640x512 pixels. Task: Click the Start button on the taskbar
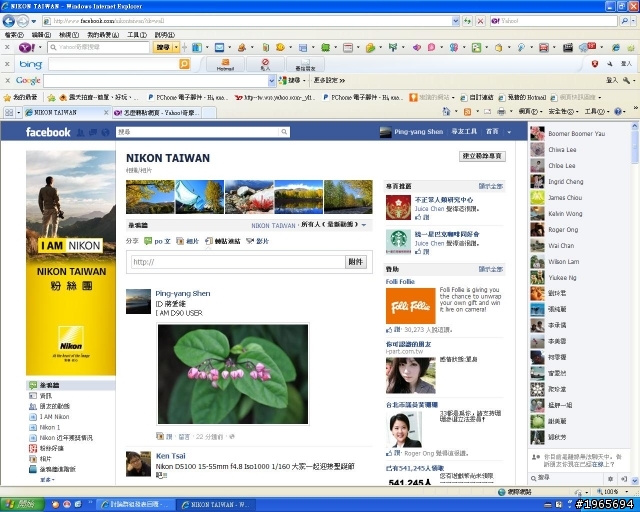tap(21, 504)
